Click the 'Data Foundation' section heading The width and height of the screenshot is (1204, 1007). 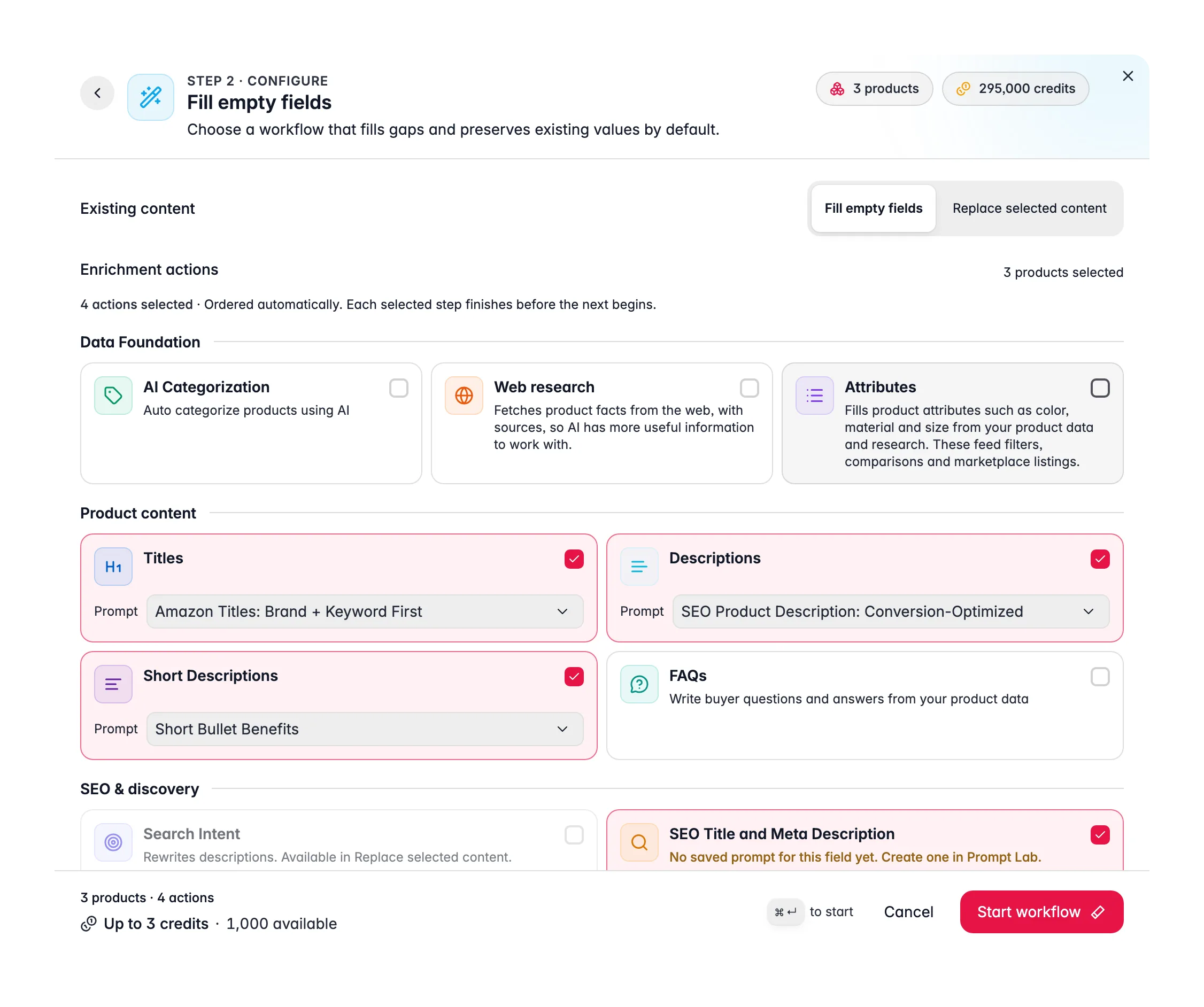[140, 342]
